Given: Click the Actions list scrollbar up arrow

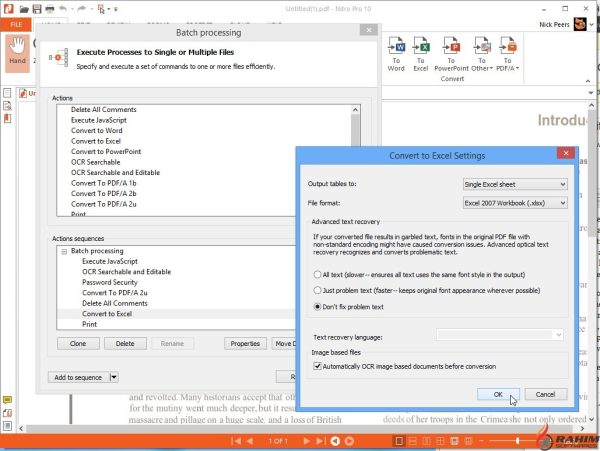Looking at the screenshot, I should pyautogui.click(x=355, y=110).
